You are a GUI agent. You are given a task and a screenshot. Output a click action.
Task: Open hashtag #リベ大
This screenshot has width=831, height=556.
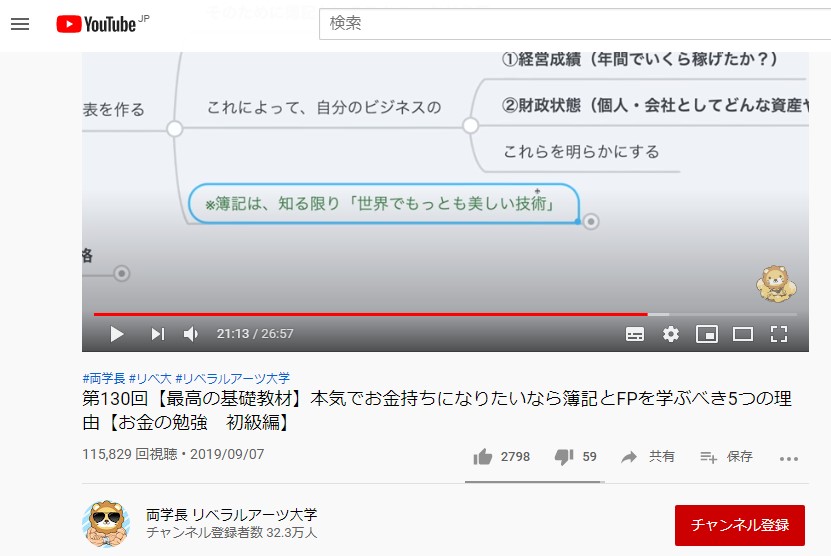(x=151, y=378)
